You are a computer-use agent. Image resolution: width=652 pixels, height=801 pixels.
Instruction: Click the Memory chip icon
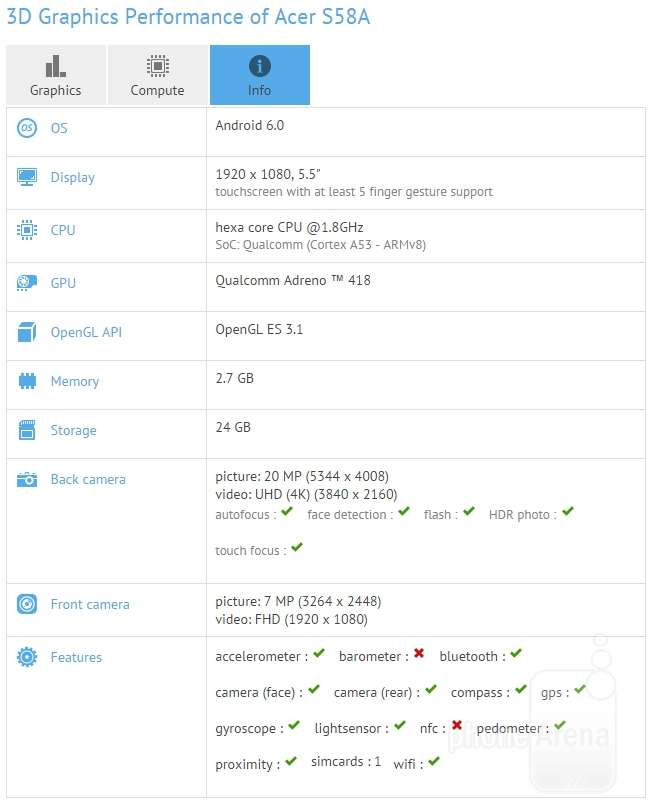[27, 381]
